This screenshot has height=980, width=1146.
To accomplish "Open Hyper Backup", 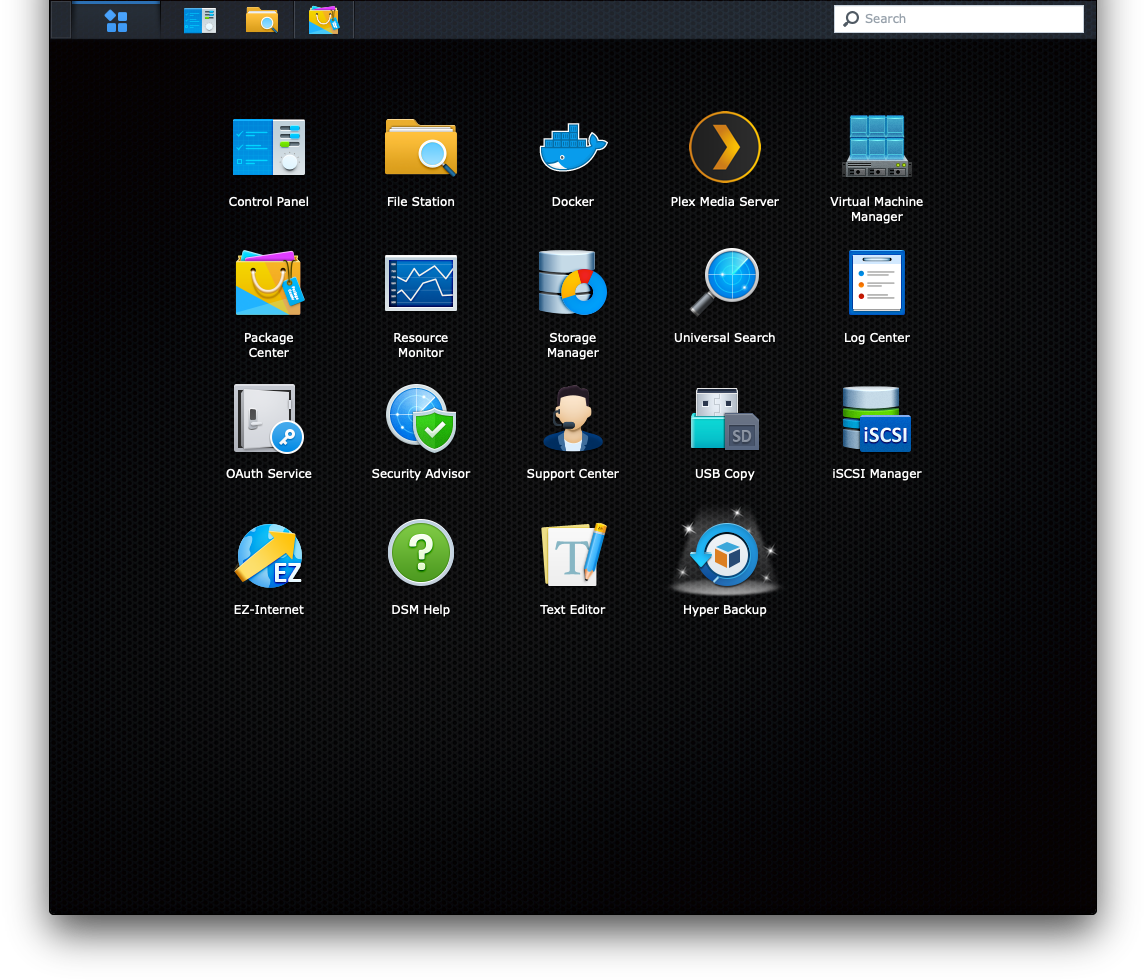I will pyautogui.click(x=724, y=555).
